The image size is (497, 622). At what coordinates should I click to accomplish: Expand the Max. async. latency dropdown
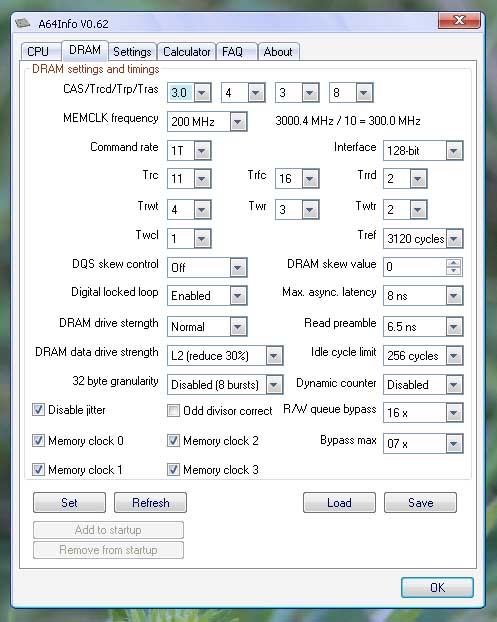click(454, 296)
